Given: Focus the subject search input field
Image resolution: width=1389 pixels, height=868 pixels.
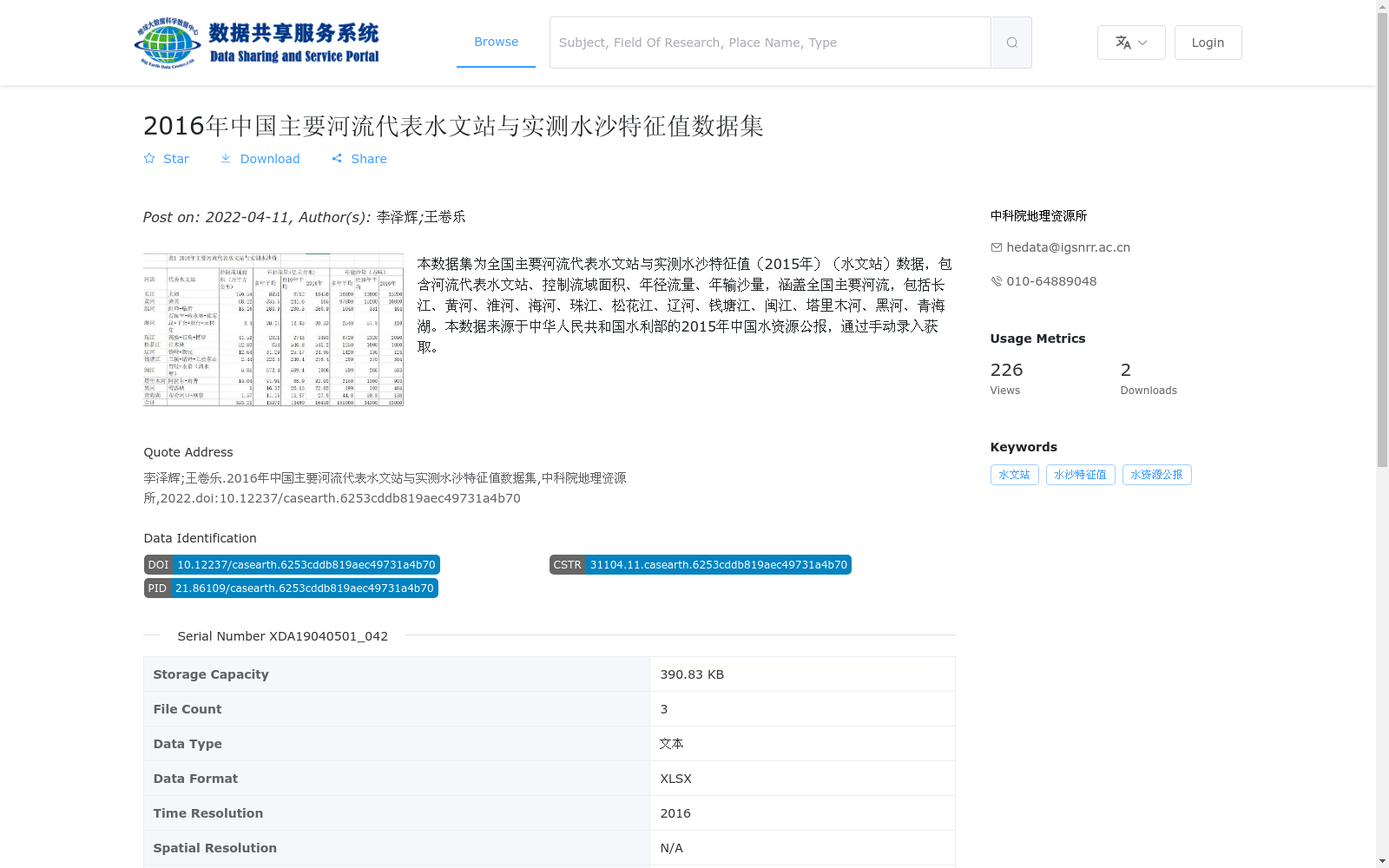Looking at the screenshot, I should coord(770,43).
